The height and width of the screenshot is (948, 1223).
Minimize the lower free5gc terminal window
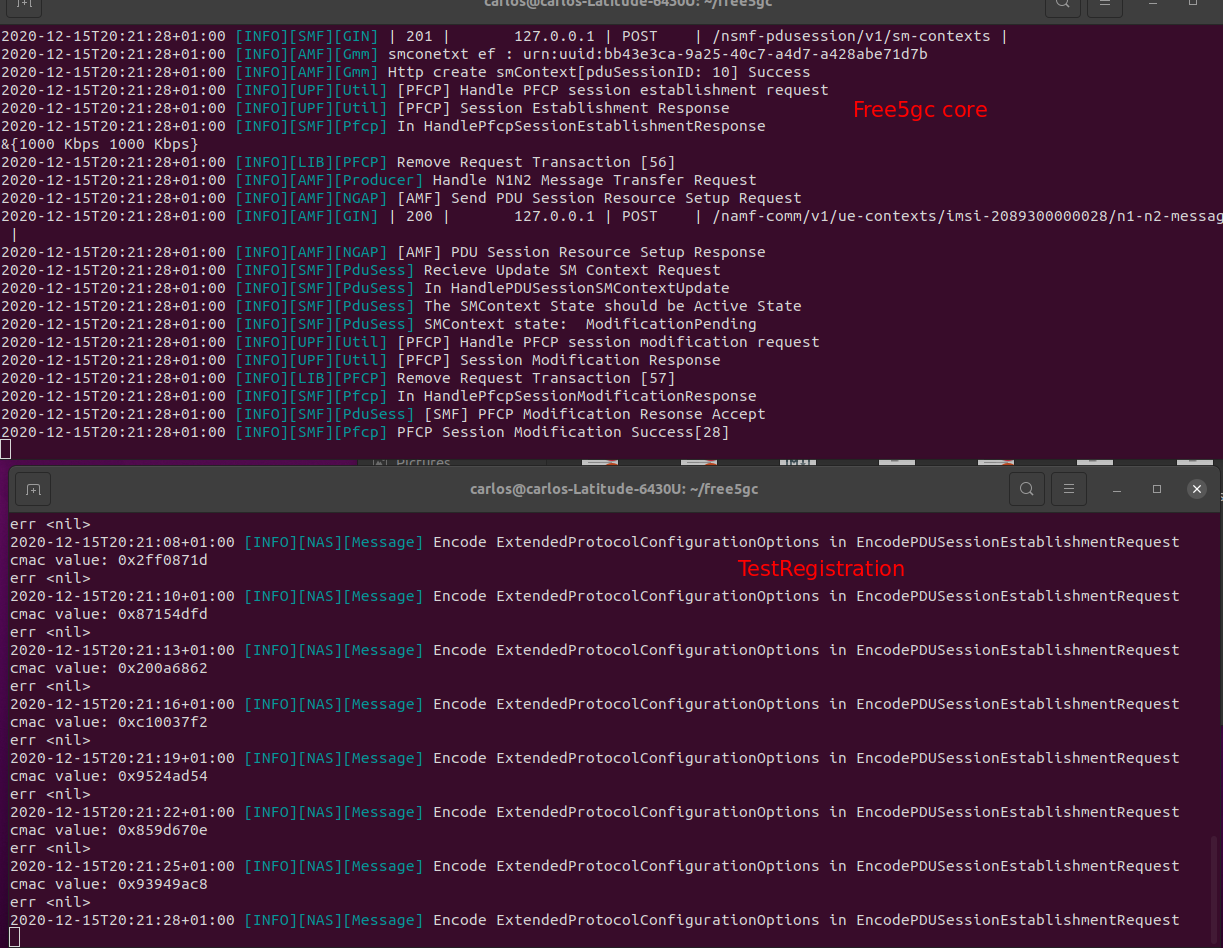1116,489
